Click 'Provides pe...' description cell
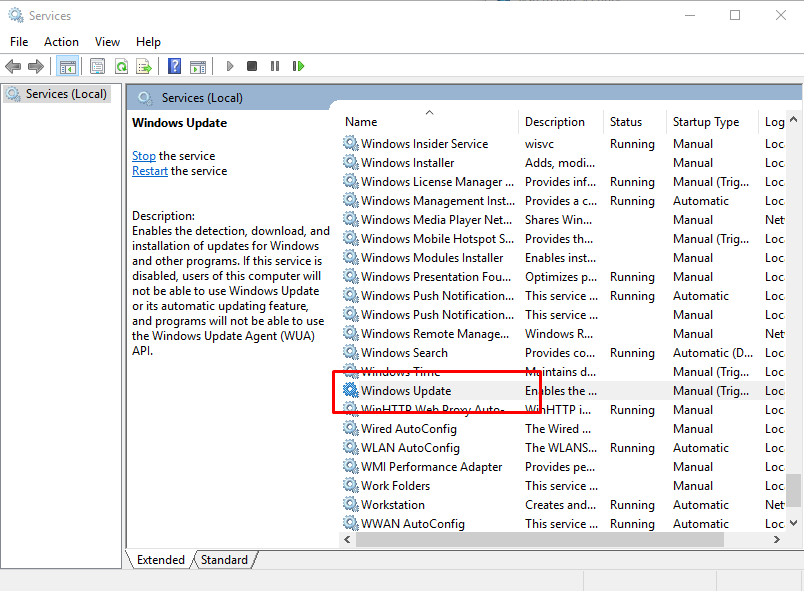 [x=560, y=467]
